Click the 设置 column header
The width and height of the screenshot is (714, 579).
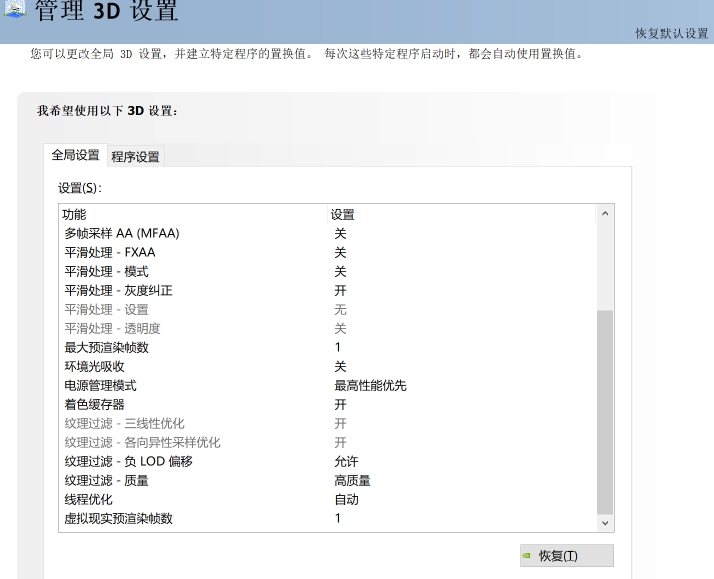(461, 214)
